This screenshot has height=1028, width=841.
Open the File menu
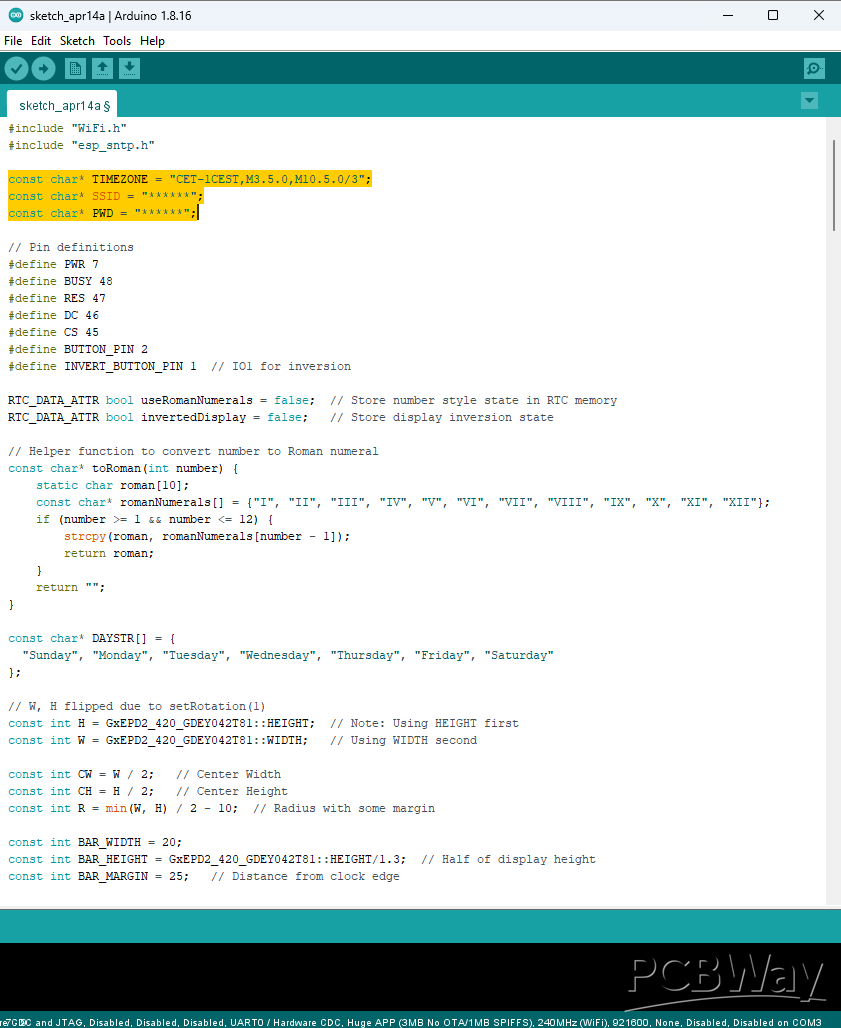click(13, 41)
